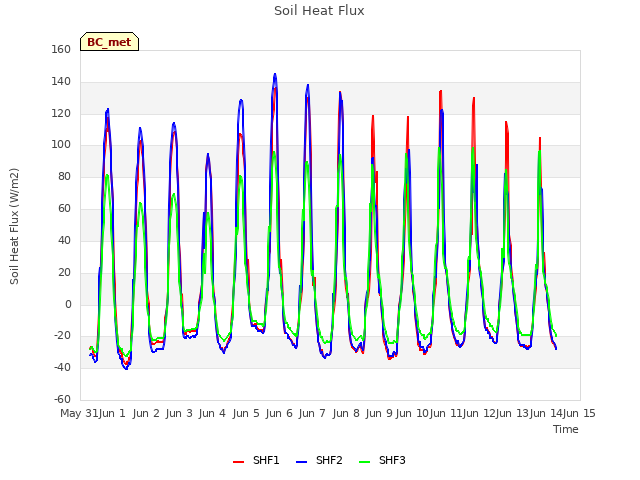The height and width of the screenshot is (480, 640).
Task: Click the Jun 13 x-axis tick label
Action: tap(512, 413)
